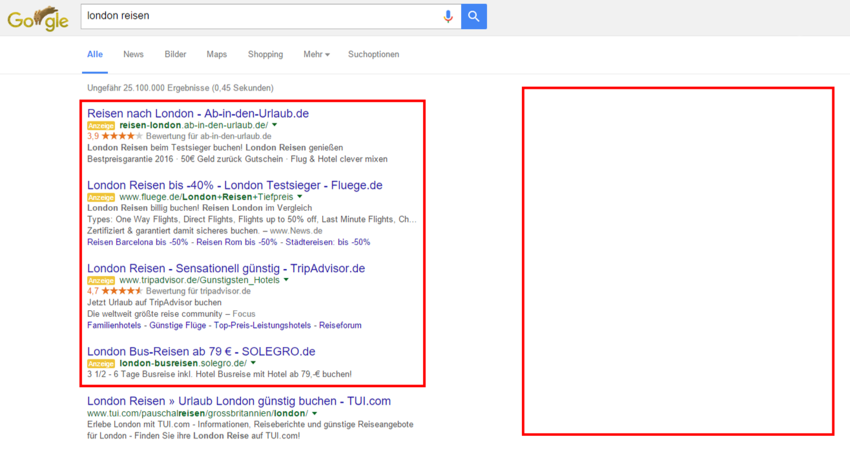Click Anzeige badge of TripAdvisor ad
Screen dimensions: 850x450
pyautogui.click(x=101, y=280)
